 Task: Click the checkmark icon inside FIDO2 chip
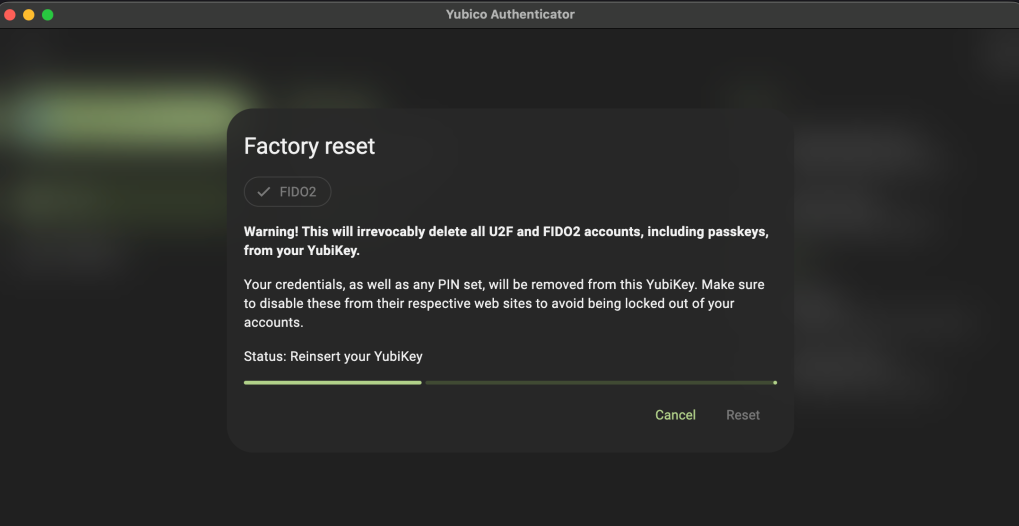tap(264, 192)
